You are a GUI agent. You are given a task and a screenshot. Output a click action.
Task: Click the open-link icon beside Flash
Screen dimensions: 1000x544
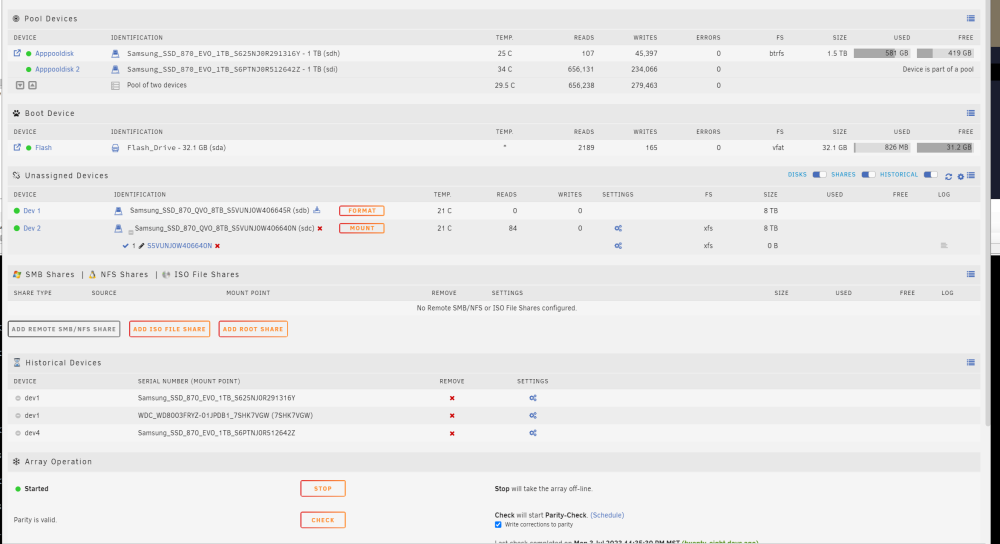[x=17, y=147]
